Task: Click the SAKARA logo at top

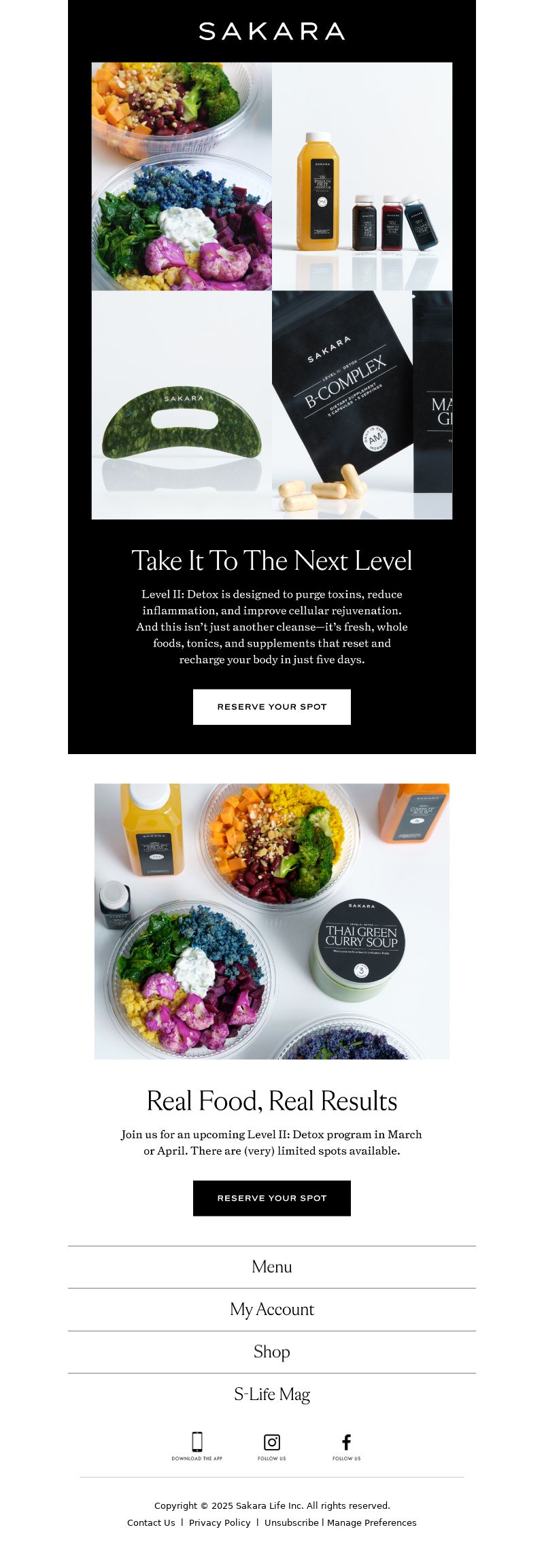Action: [272, 31]
